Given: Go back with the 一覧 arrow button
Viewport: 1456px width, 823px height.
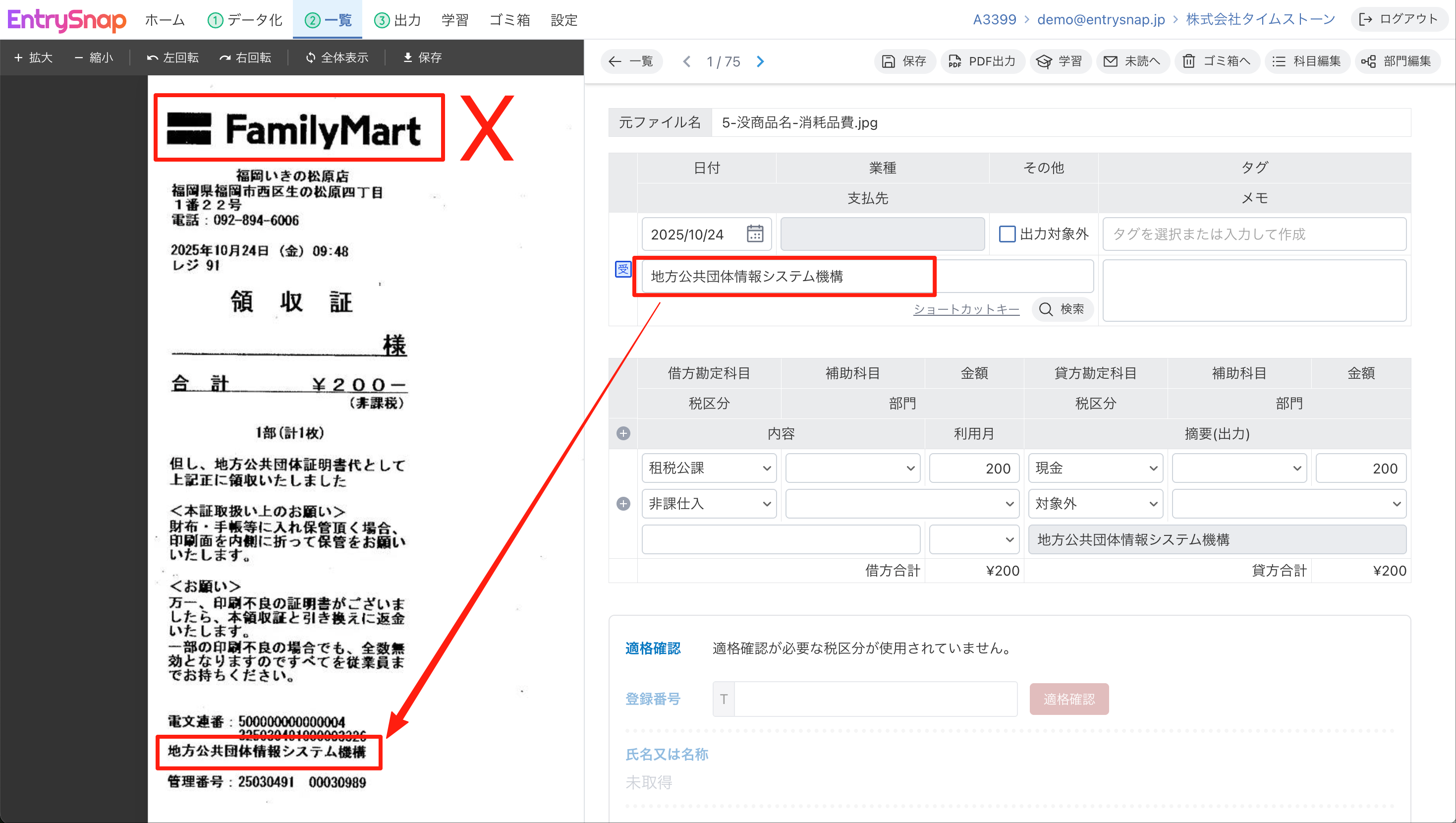Looking at the screenshot, I should point(631,61).
